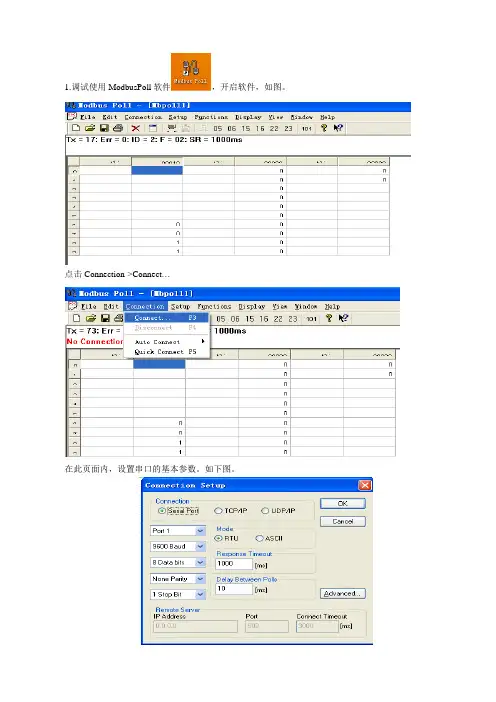Viewport: 496px width, 702px height.
Task: Click function 15 button in first screenshot toolbar
Action: (246, 128)
